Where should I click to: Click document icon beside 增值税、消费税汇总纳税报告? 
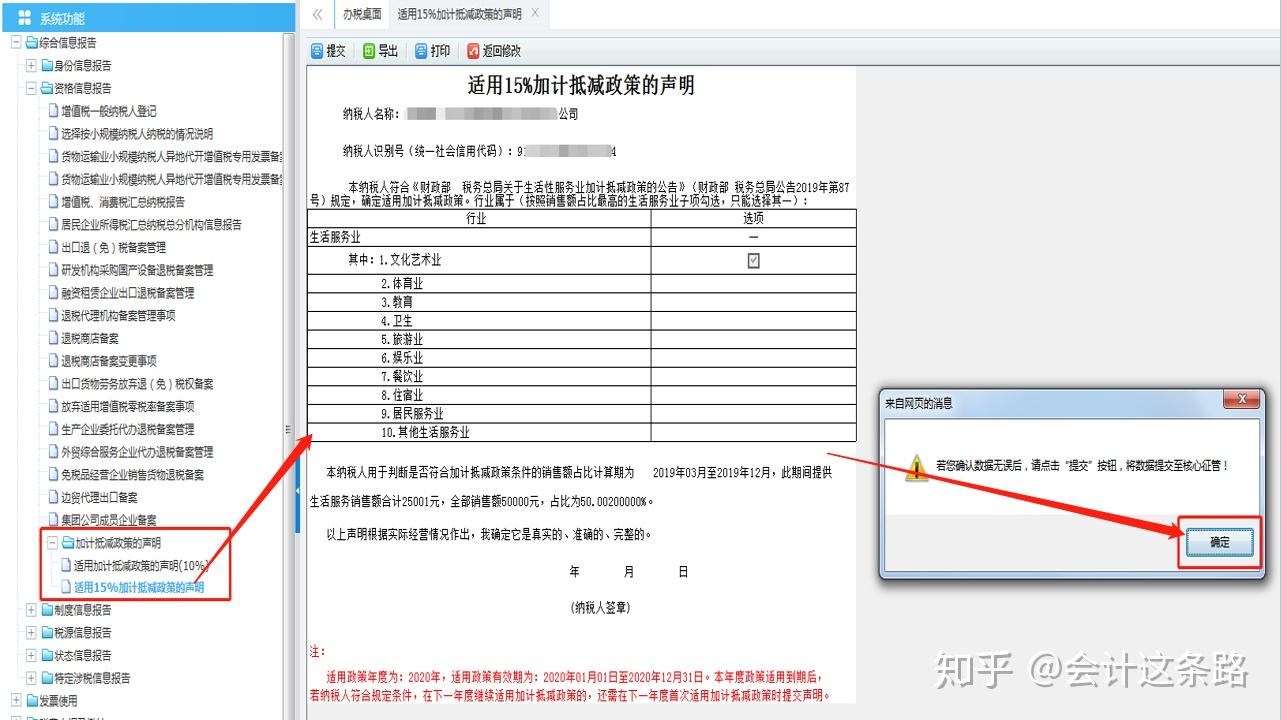click(54, 201)
